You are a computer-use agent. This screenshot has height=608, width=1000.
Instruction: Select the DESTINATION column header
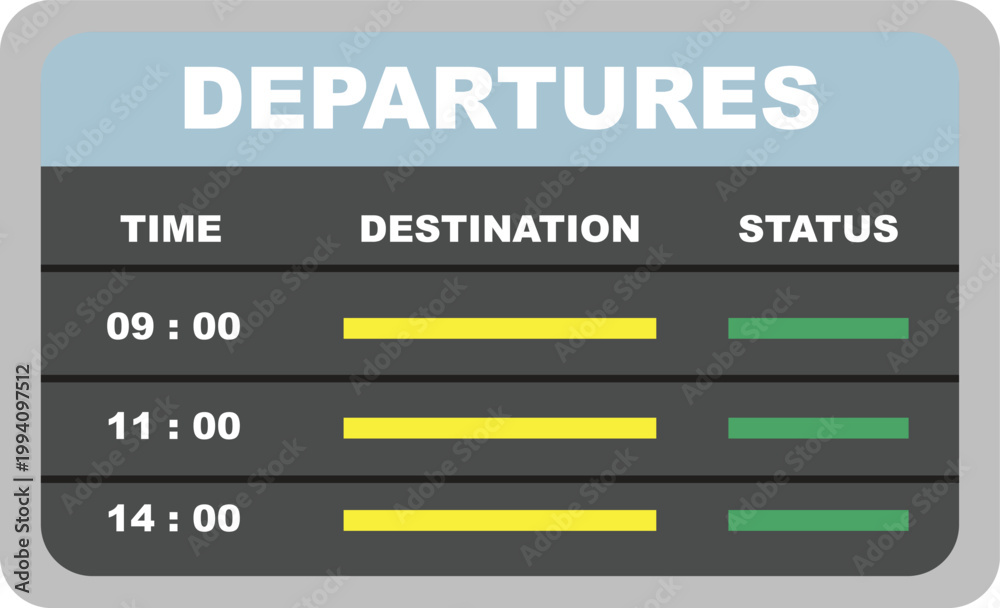(499, 228)
